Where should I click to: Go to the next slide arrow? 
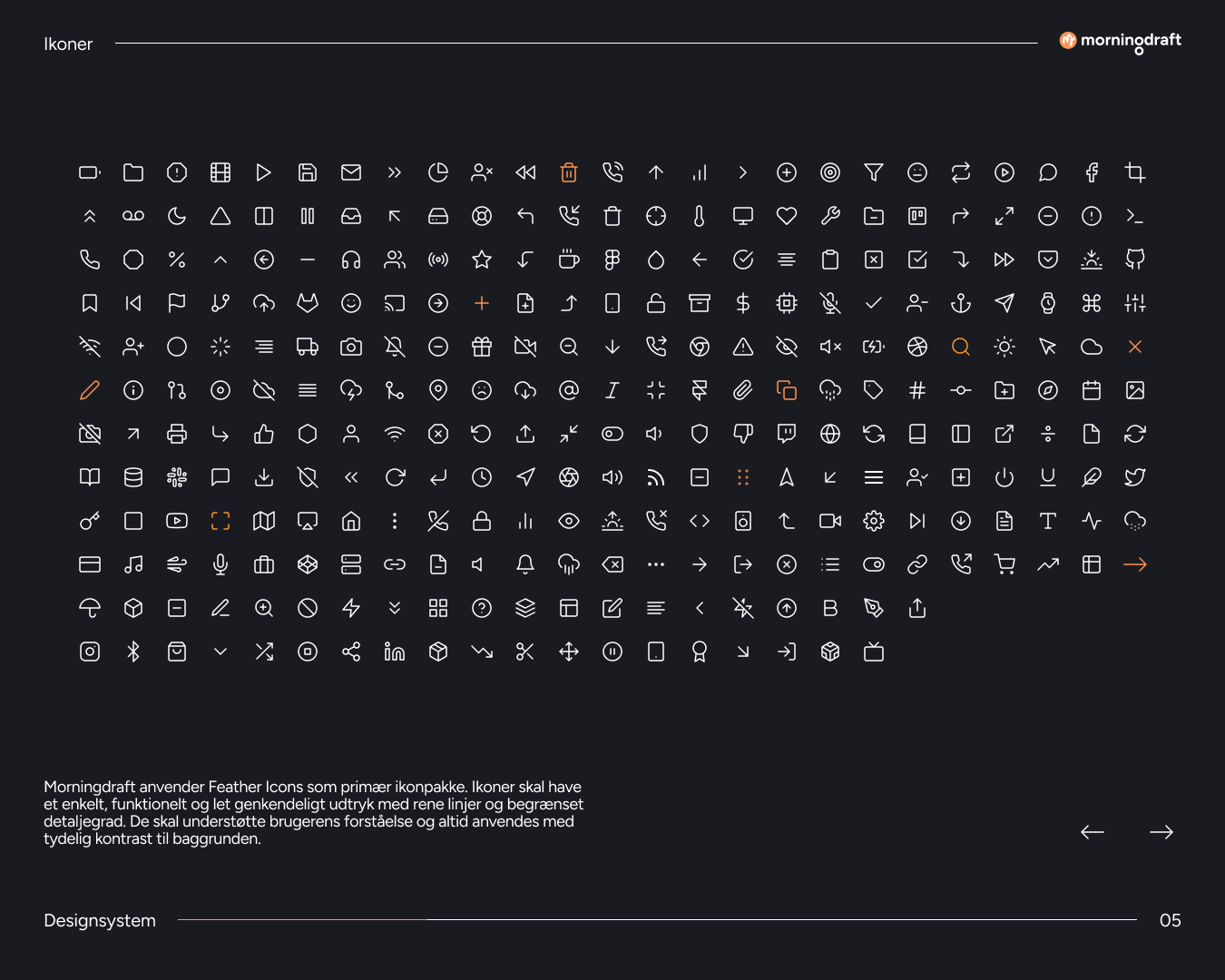point(1161,832)
